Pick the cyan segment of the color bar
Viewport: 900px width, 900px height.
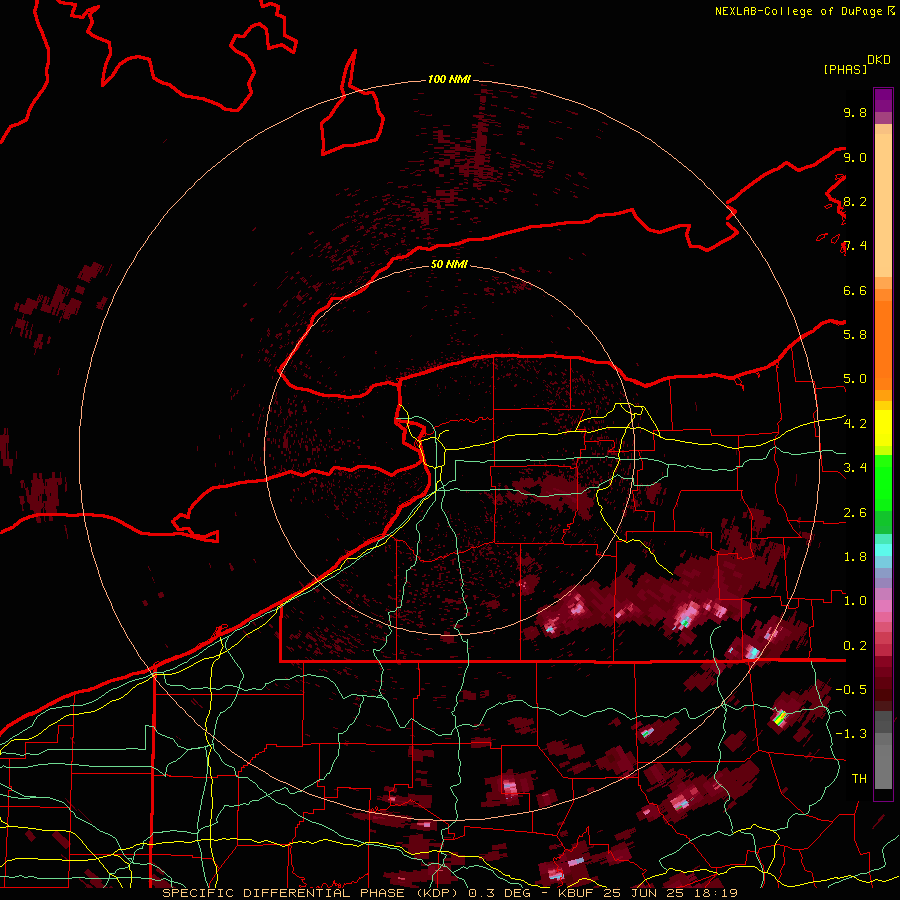point(883,550)
